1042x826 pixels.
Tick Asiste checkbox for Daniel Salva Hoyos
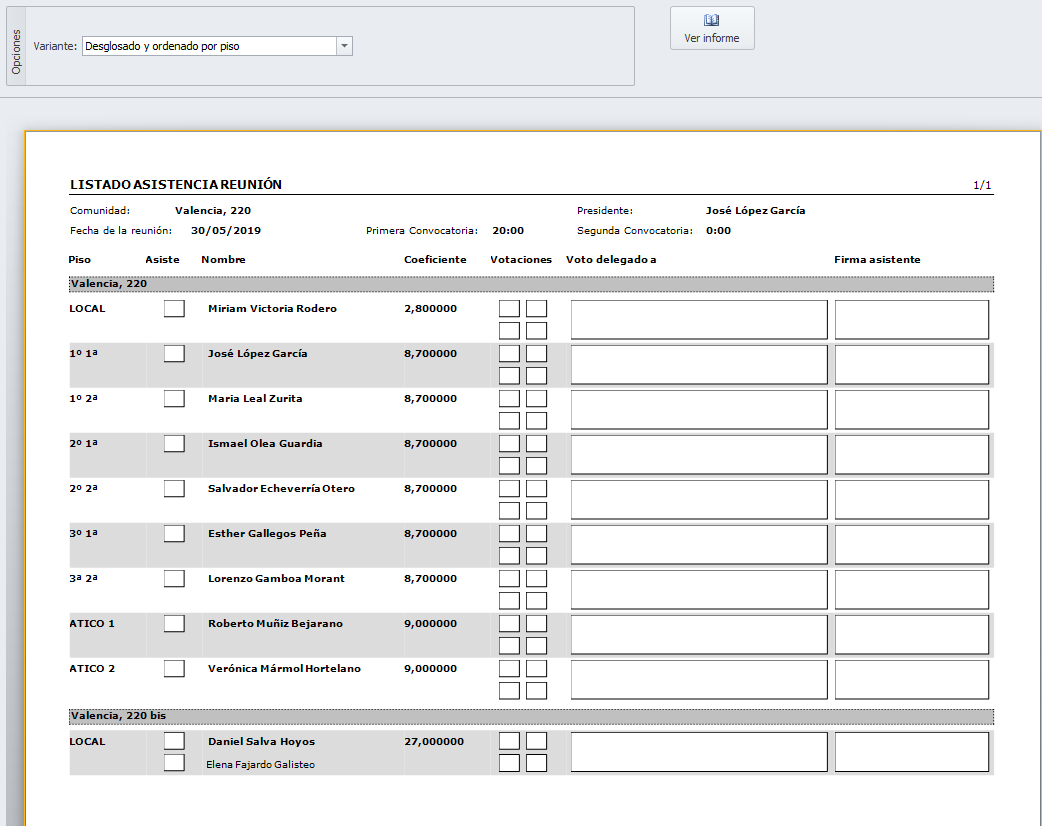tap(174, 741)
